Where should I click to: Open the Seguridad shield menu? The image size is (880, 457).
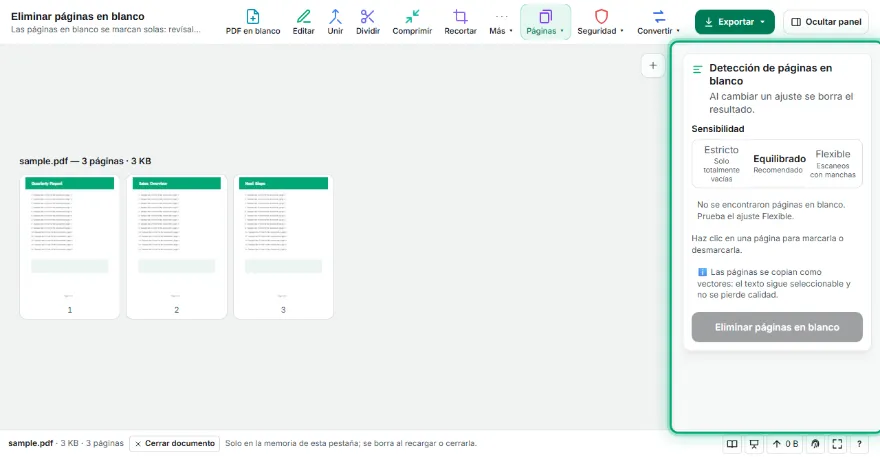(601, 22)
